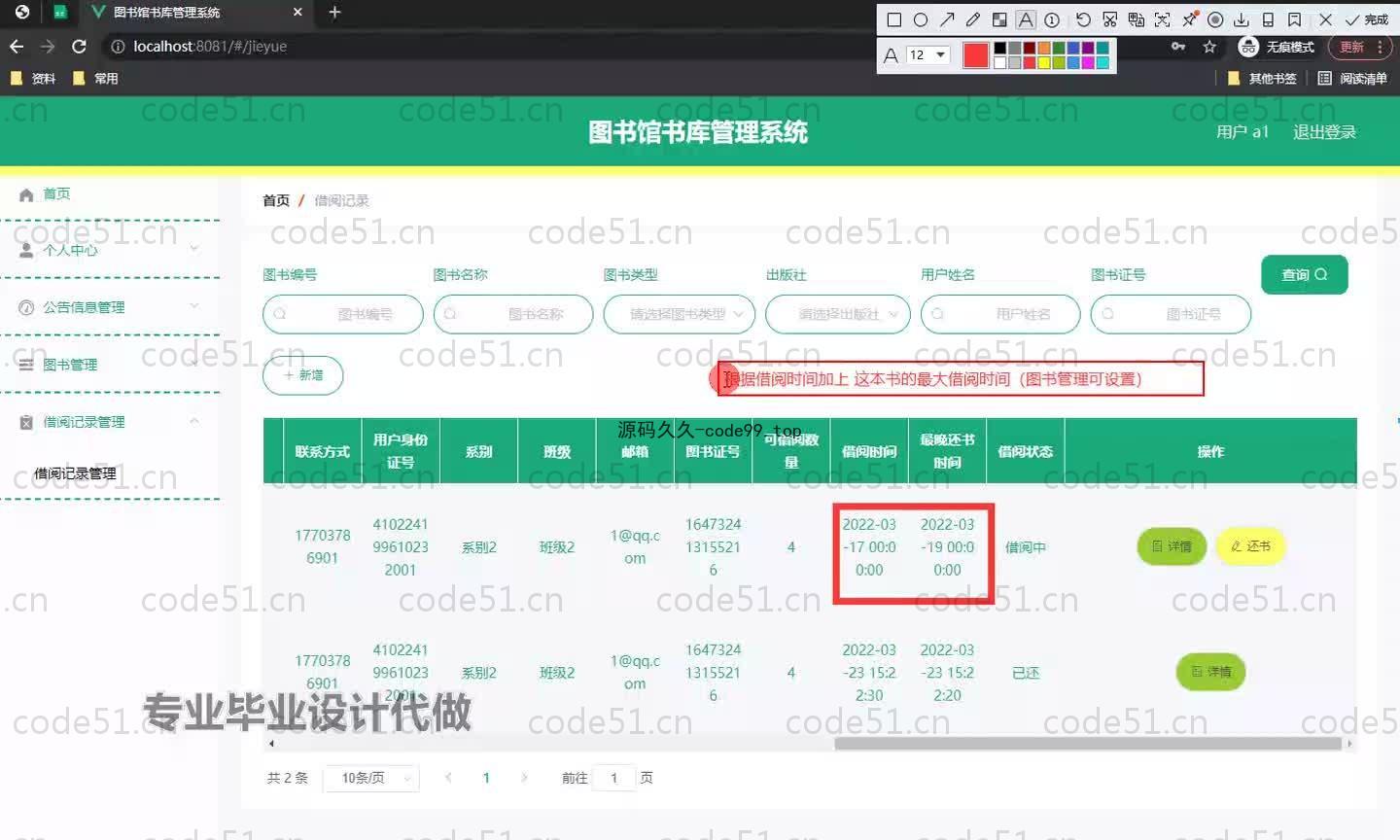The width and height of the screenshot is (1400, 840).
Task: Click the translate text icon
Action: 1136,19
